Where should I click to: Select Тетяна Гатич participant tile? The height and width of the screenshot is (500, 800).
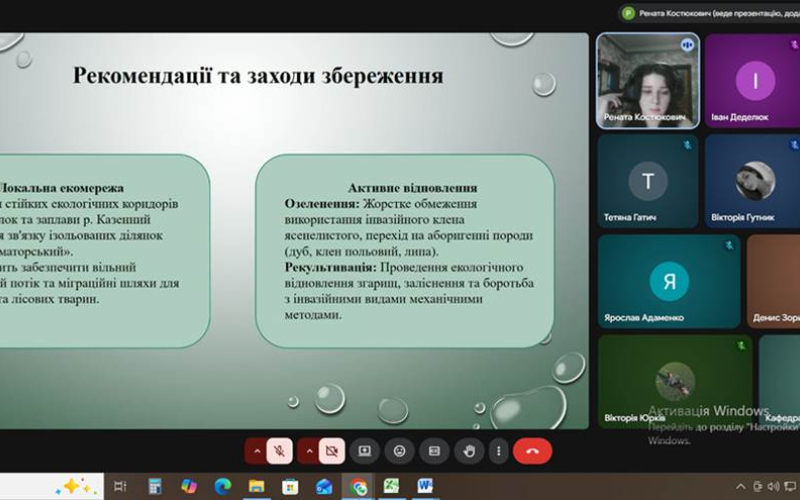point(648,181)
